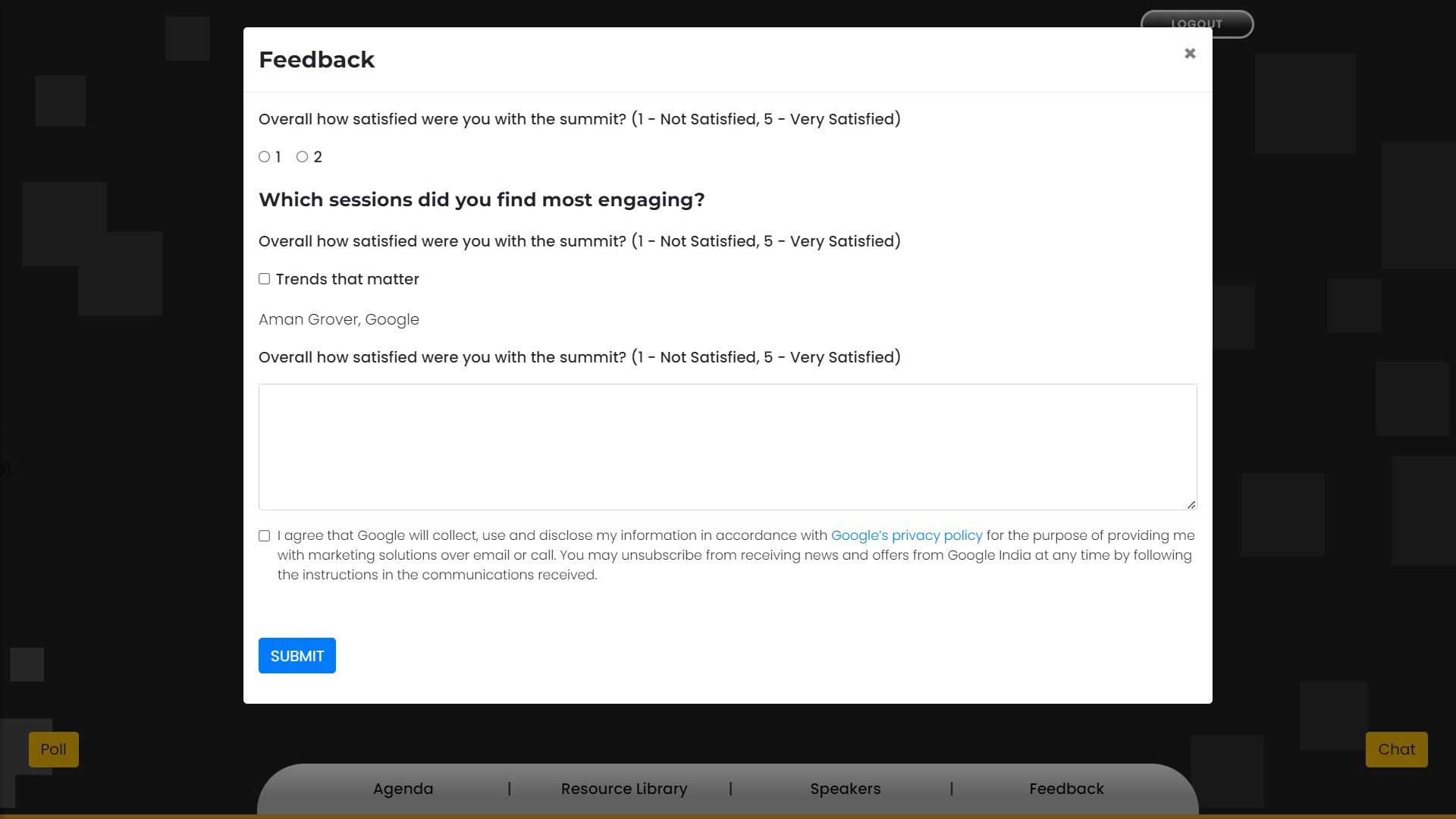Open the Poll button
This screenshot has height=819, width=1456.
pyautogui.click(x=54, y=749)
